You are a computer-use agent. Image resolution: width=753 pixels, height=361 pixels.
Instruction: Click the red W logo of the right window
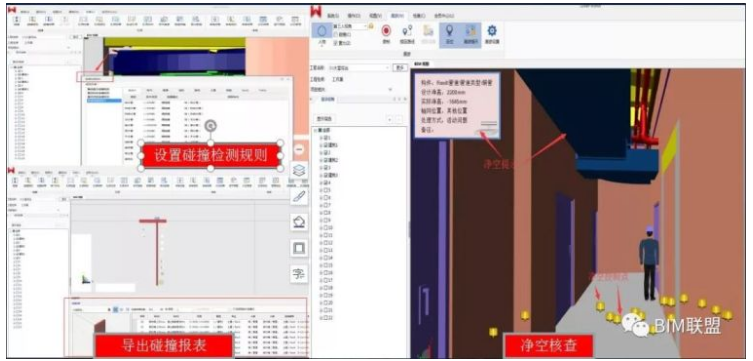click(x=316, y=11)
